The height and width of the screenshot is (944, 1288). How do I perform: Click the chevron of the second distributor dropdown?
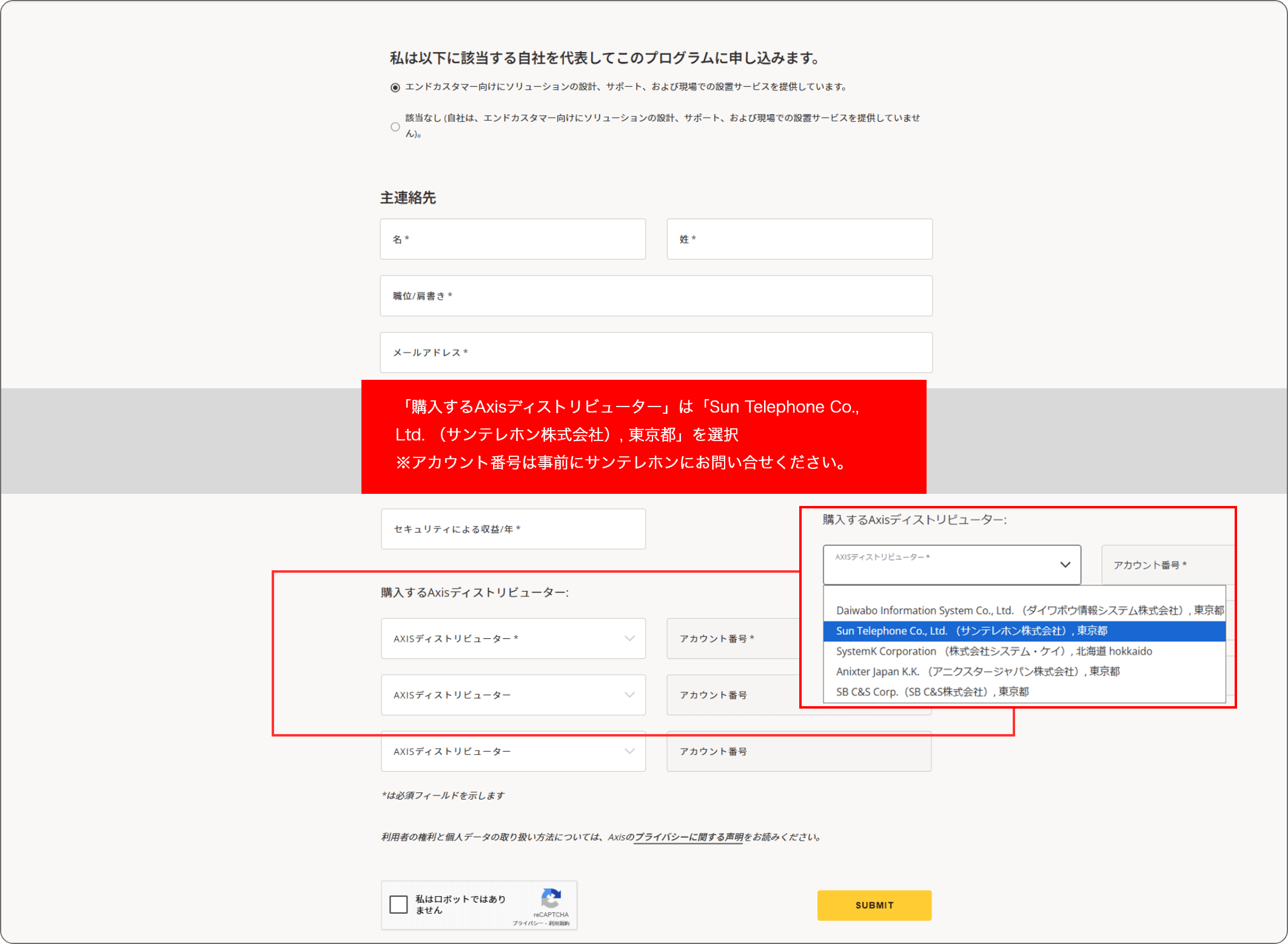tap(629, 695)
